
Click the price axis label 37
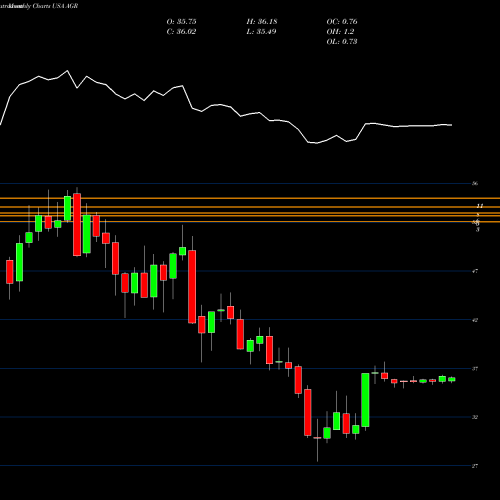pos(475,369)
